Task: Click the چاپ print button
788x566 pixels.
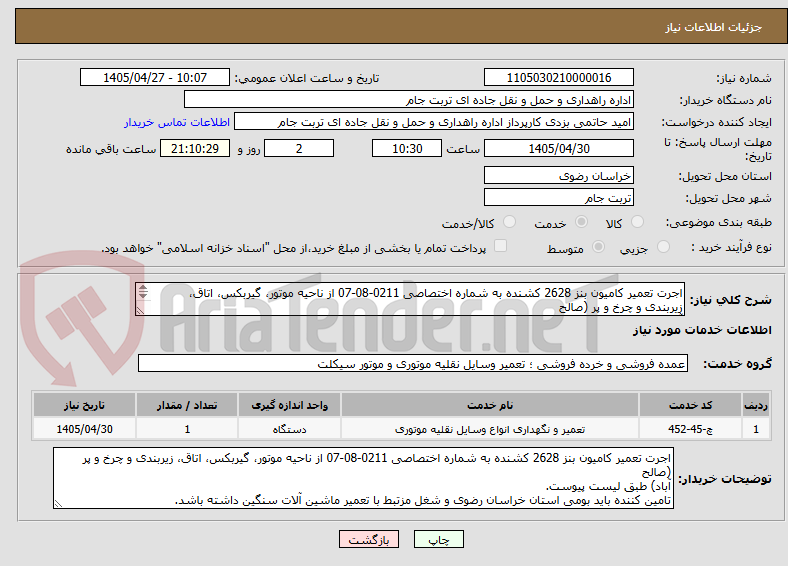Action: 439,539
